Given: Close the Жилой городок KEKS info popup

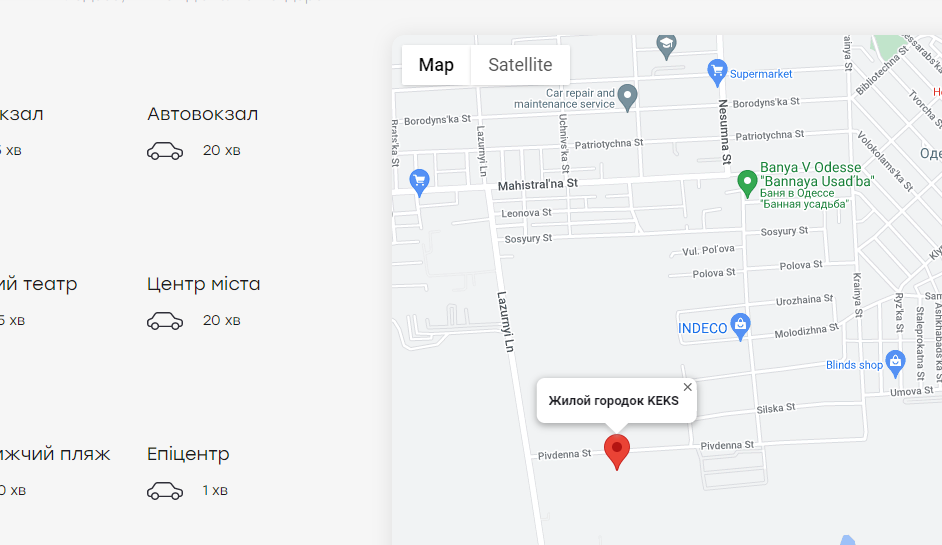Looking at the screenshot, I should click(x=688, y=387).
